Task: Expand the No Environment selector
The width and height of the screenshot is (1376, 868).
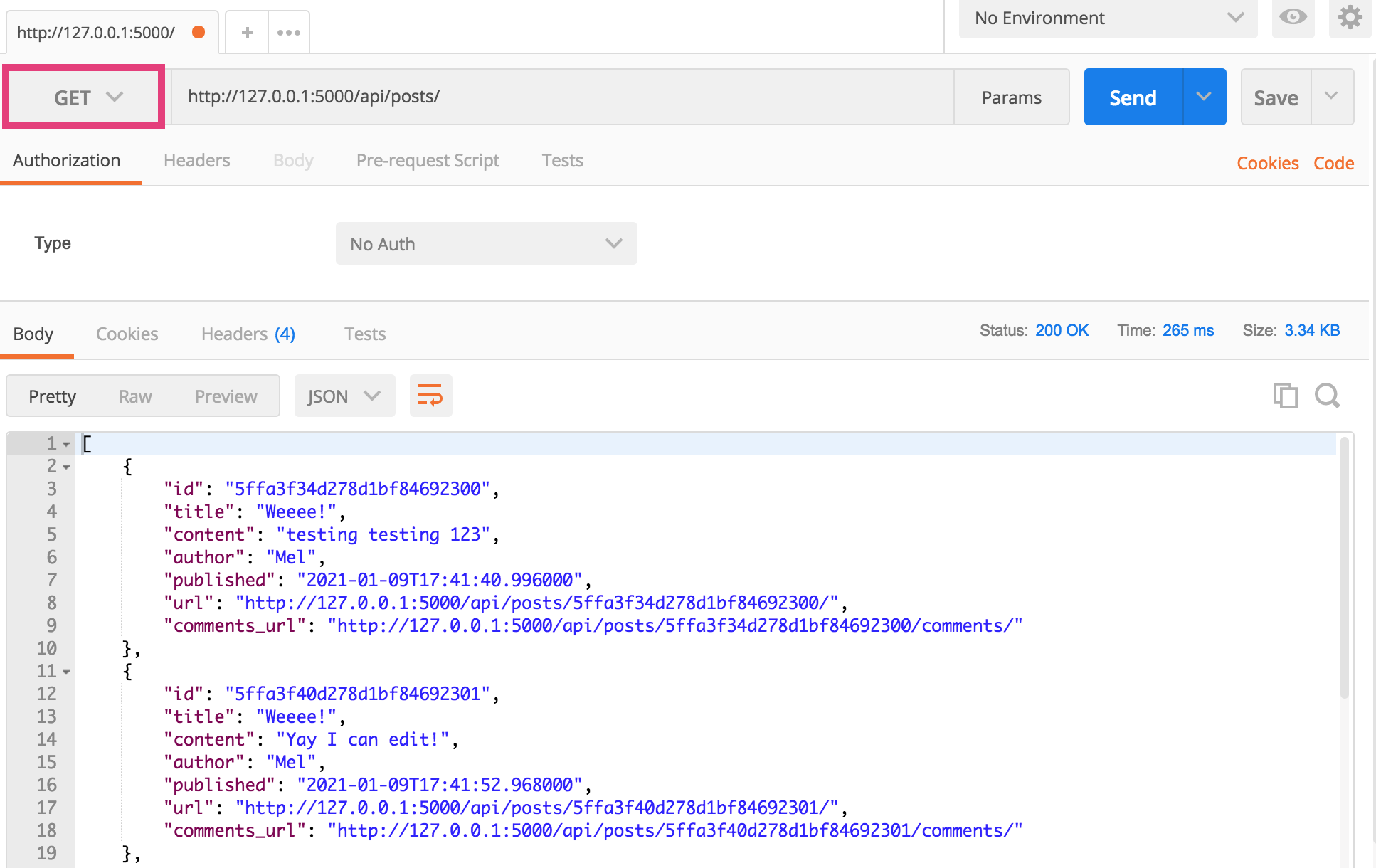Action: click(1107, 18)
